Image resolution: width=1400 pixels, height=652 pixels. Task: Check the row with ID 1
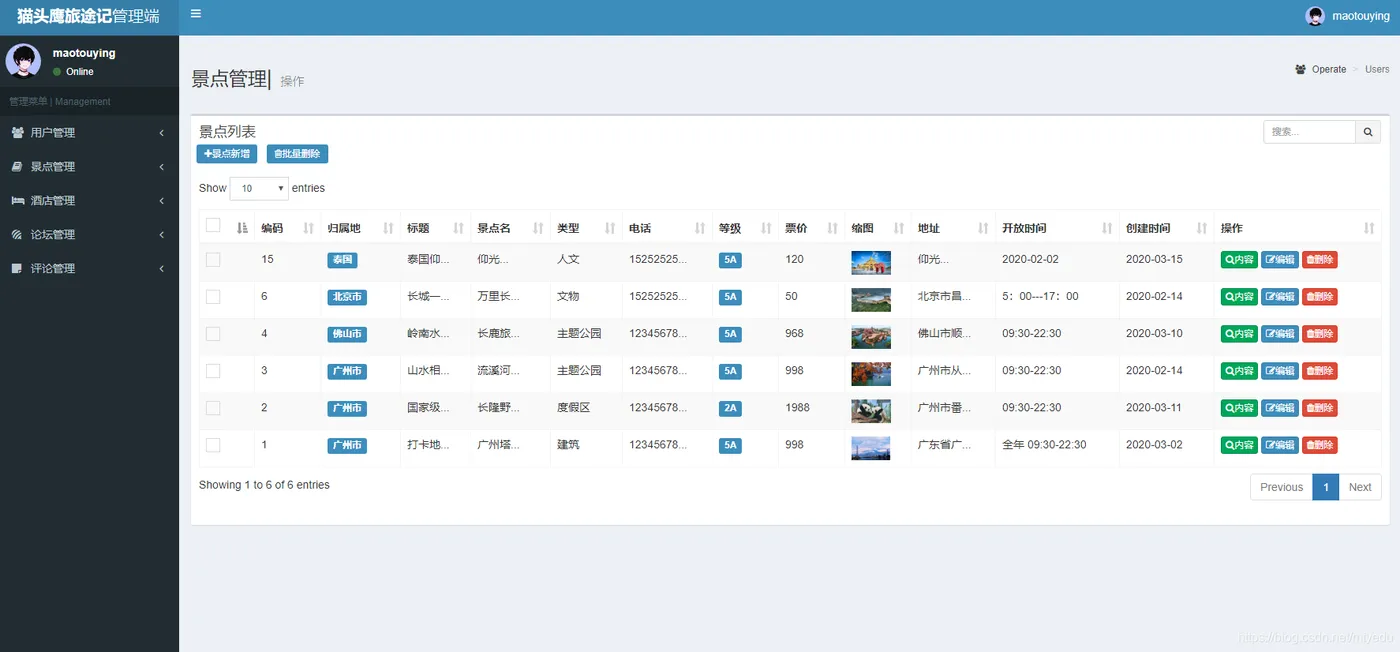click(x=213, y=445)
